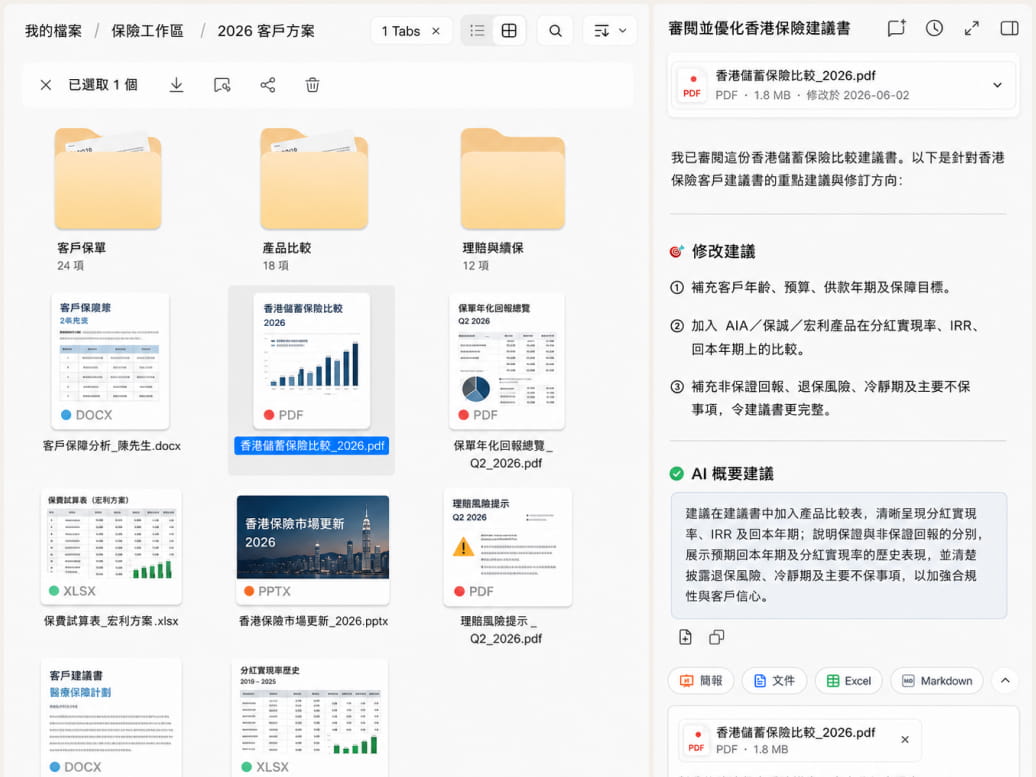Viewport: 1036px width, 777px height.
Task: Save the AI summary as document
Action: tap(685, 637)
